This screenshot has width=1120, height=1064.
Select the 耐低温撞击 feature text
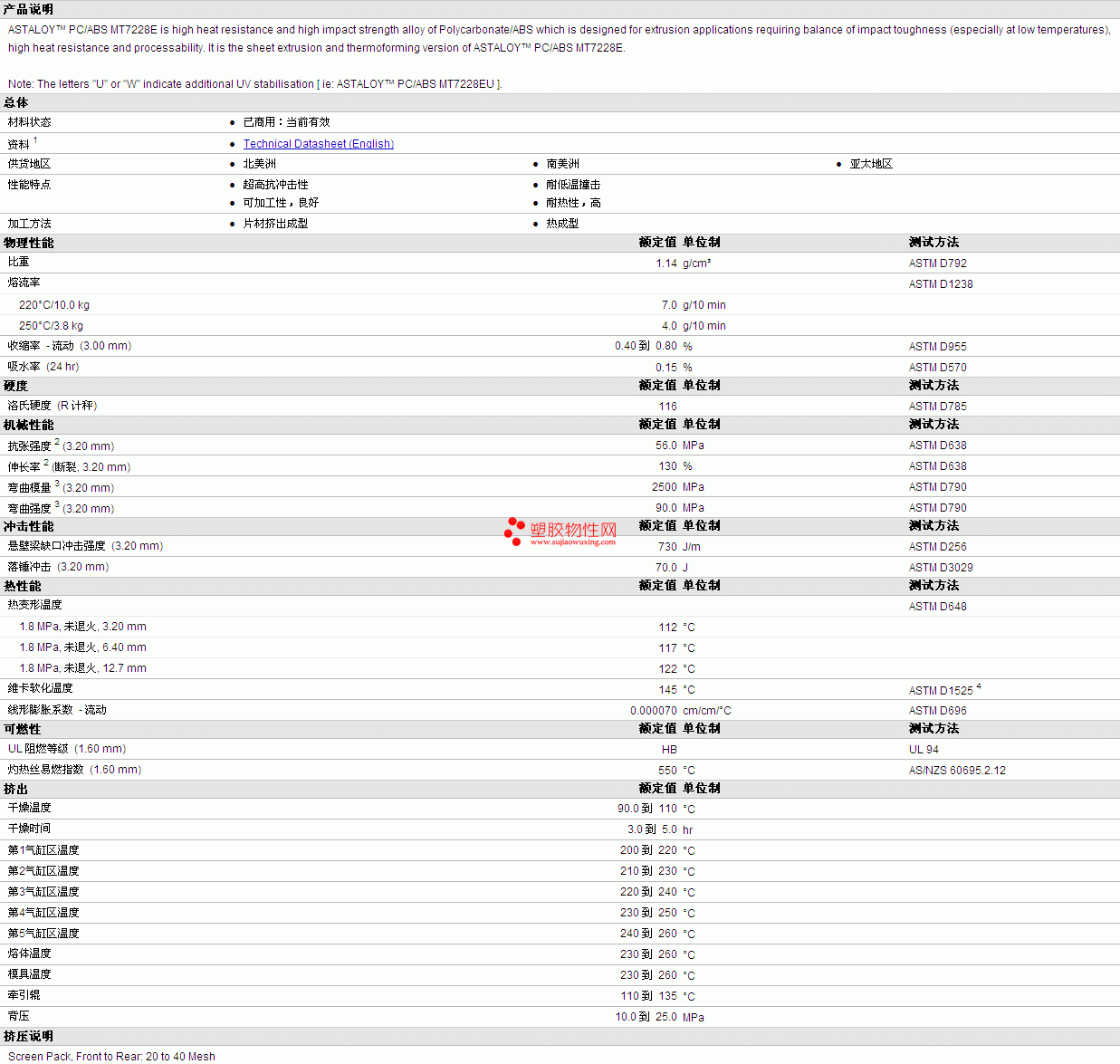(573, 185)
